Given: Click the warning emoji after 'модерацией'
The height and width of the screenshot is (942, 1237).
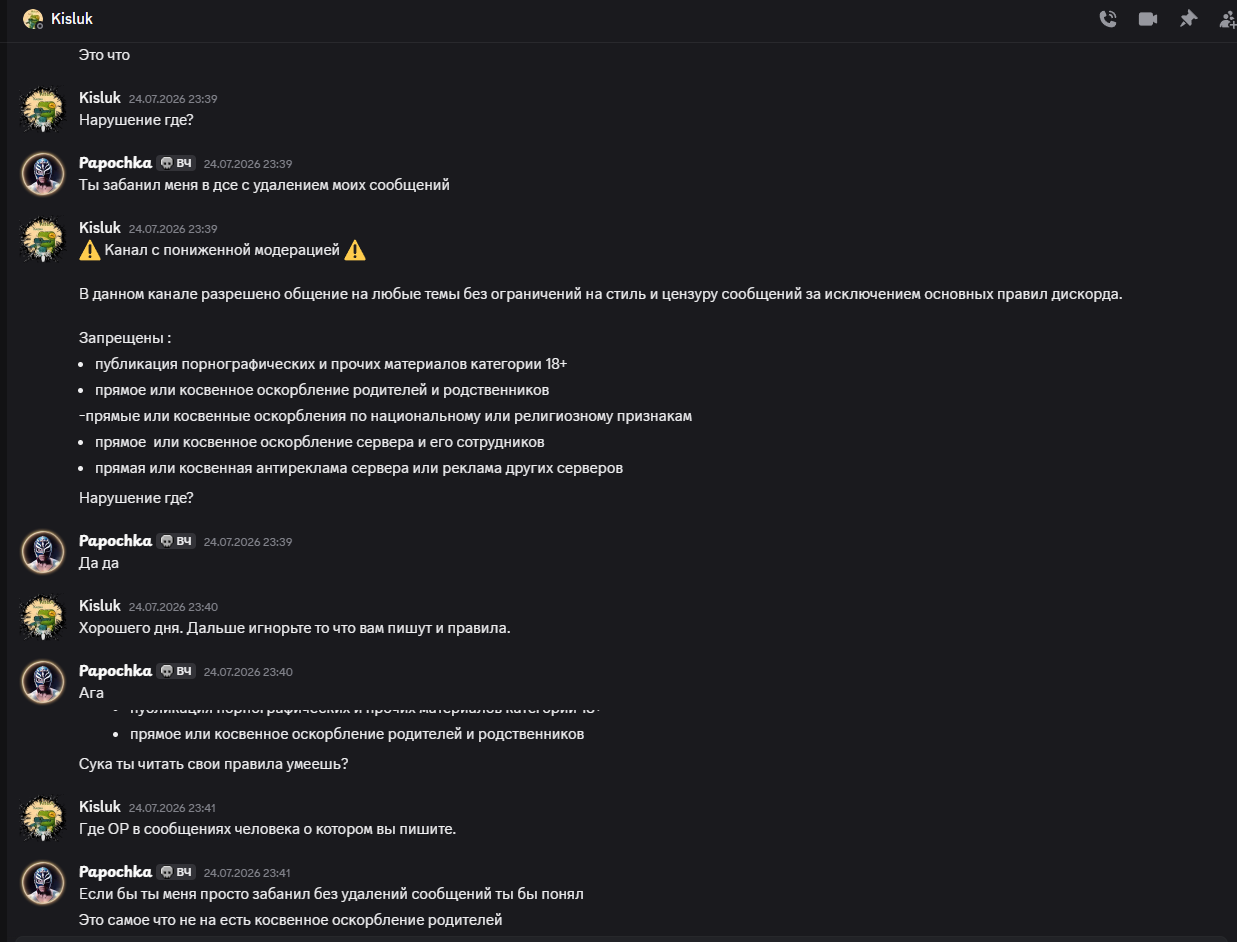Looking at the screenshot, I should (x=355, y=250).
